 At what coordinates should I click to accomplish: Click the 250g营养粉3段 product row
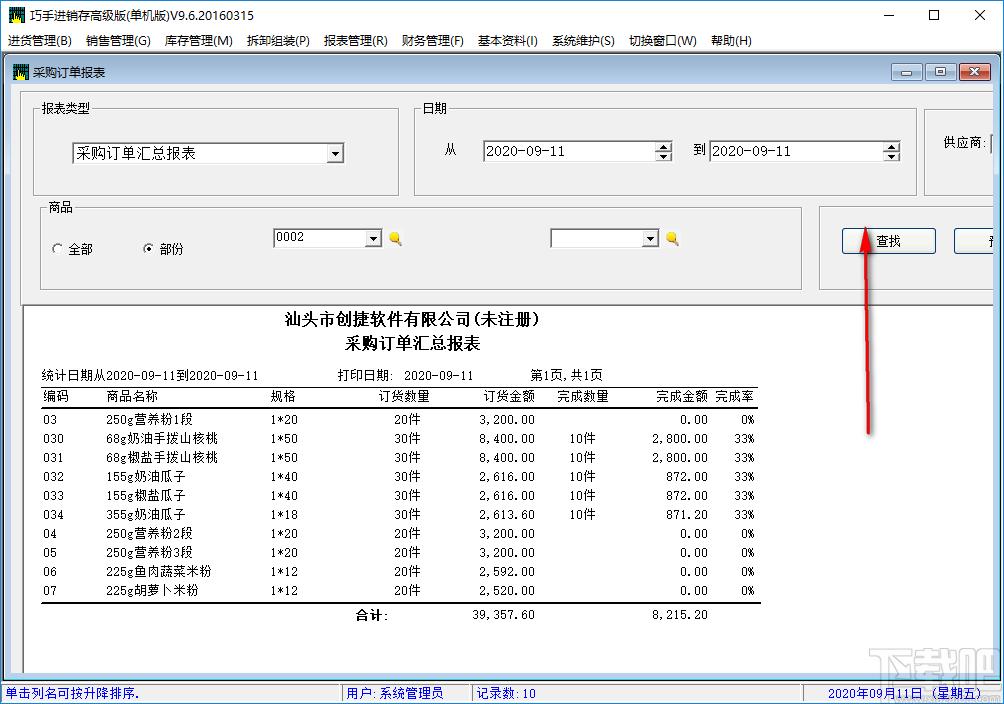399,553
